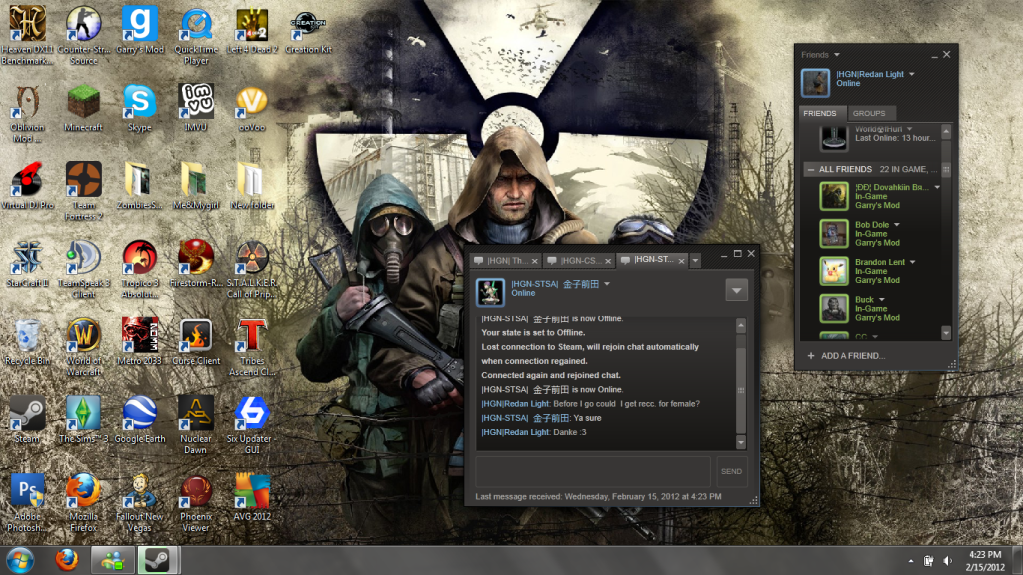The width and height of the screenshot is (1023, 575).
Task: Open Brandon Lent friend options arrow
Action: pos(912,262)
